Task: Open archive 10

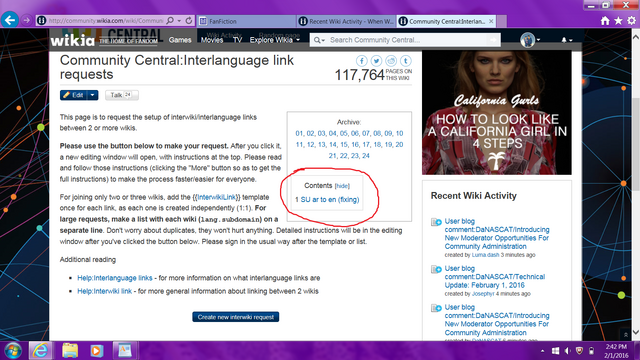Action: click(x=399, y=133)
